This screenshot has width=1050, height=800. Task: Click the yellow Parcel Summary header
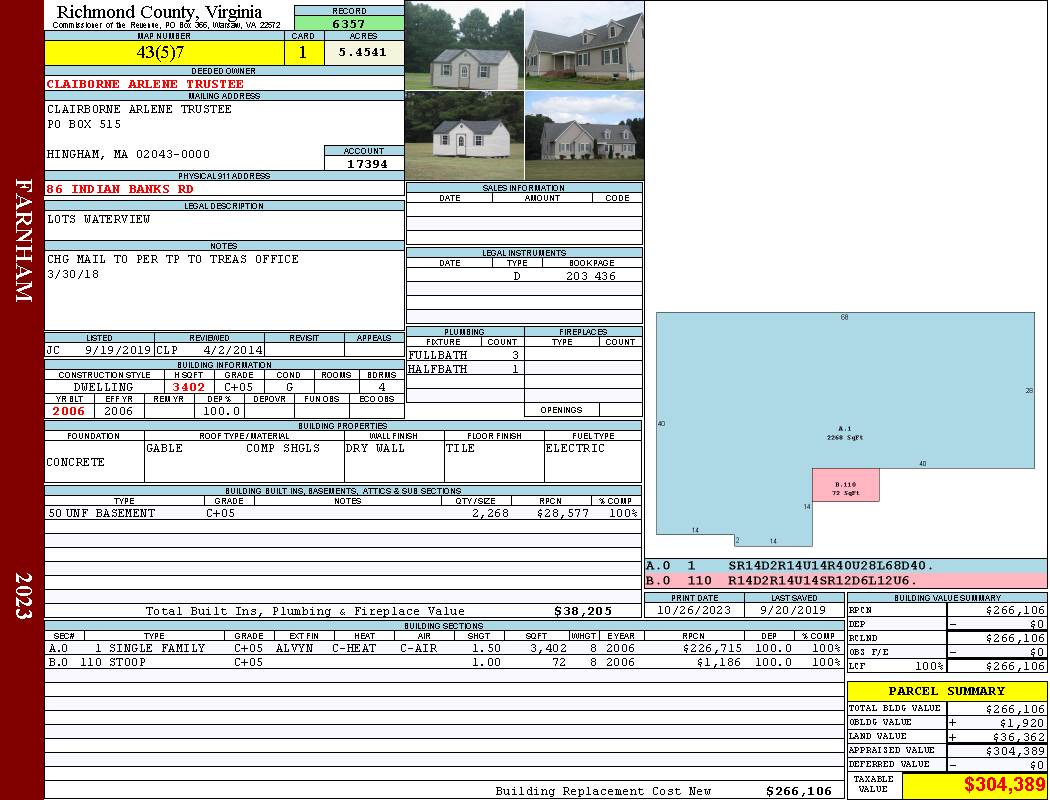[946, 691]
